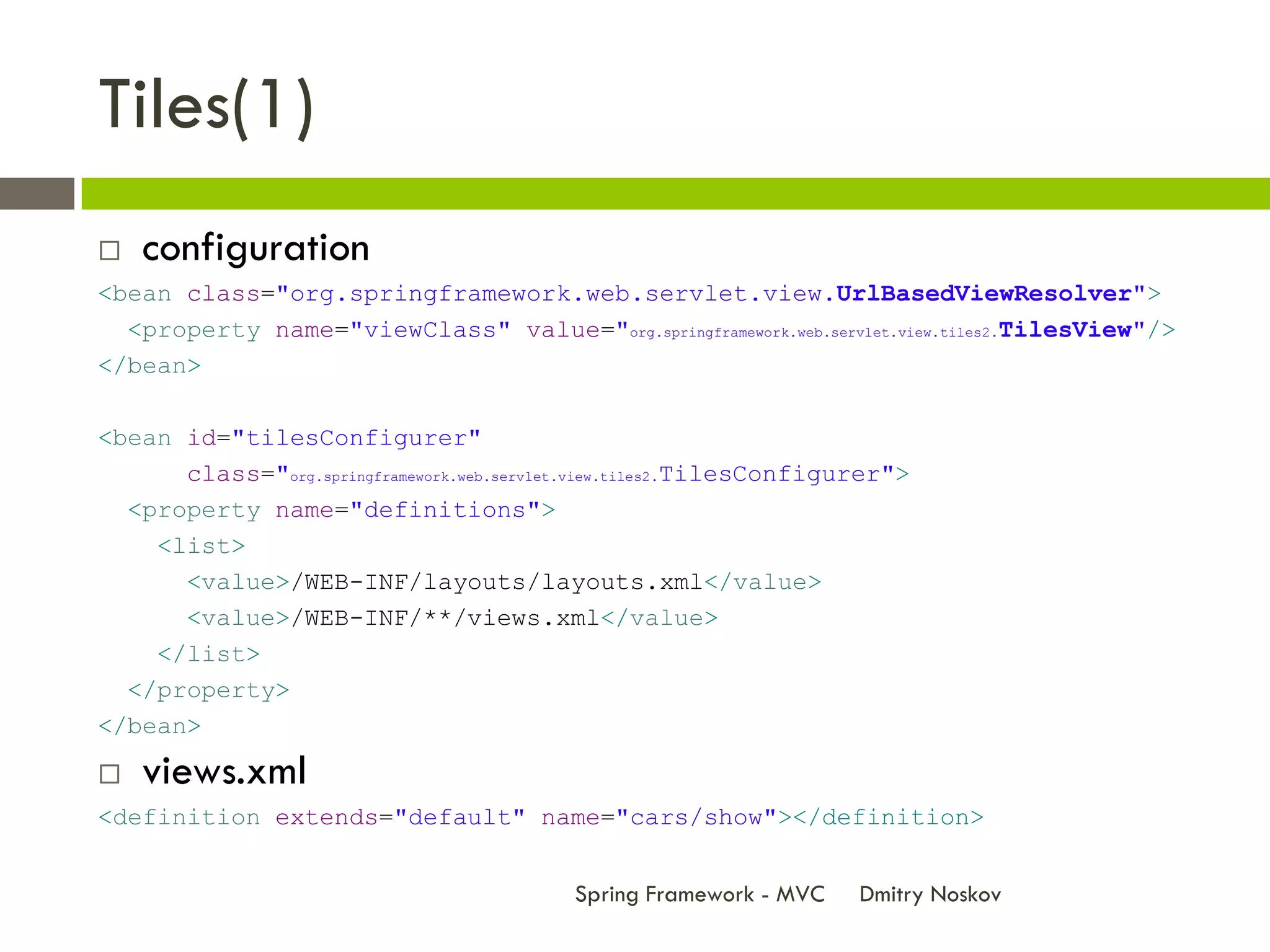Image resolution: width=1270 pixels, height=952 pixels.
Task: Click the Dmitry Noskov author name
Action: pyautogui.click(x=930, y=894)
